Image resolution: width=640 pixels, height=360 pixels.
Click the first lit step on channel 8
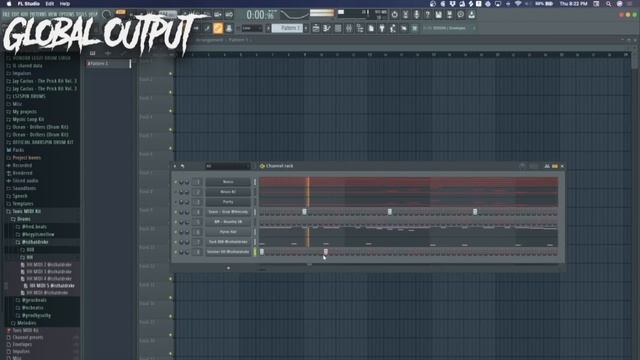pyautogui.click(x=262, y=252)
